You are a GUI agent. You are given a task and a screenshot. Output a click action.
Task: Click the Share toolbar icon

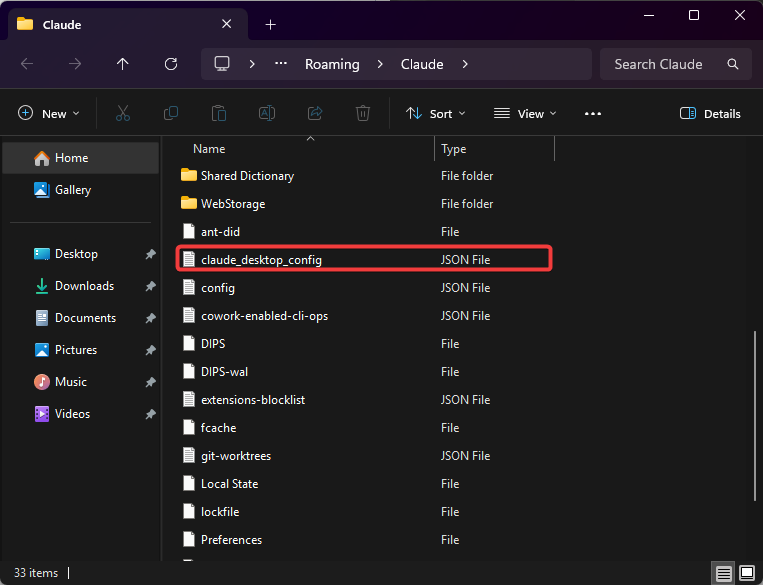(x=315, y=113)
